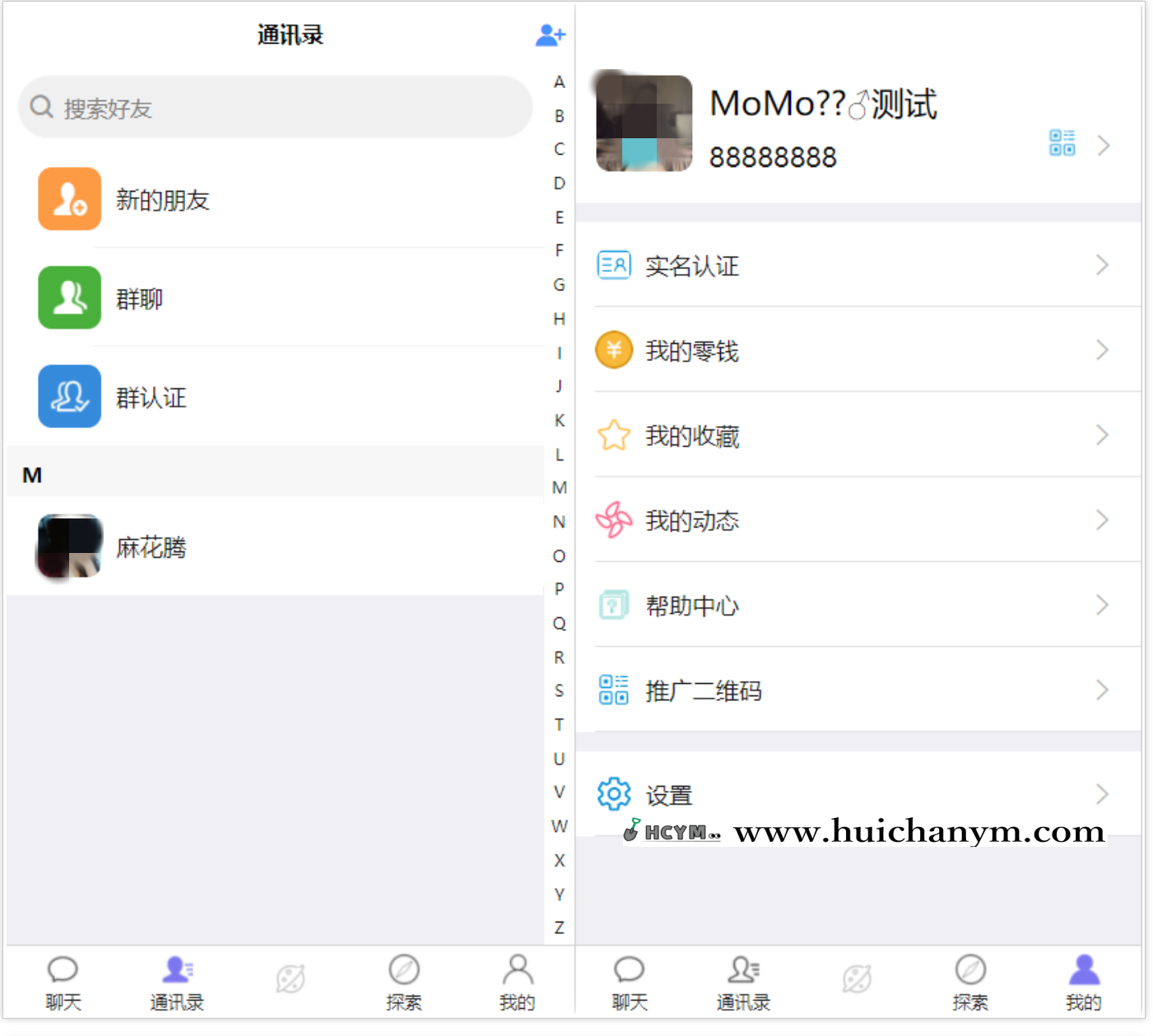
Task: Open 我的零钱 wallet icon
Action: click(612, 349)
